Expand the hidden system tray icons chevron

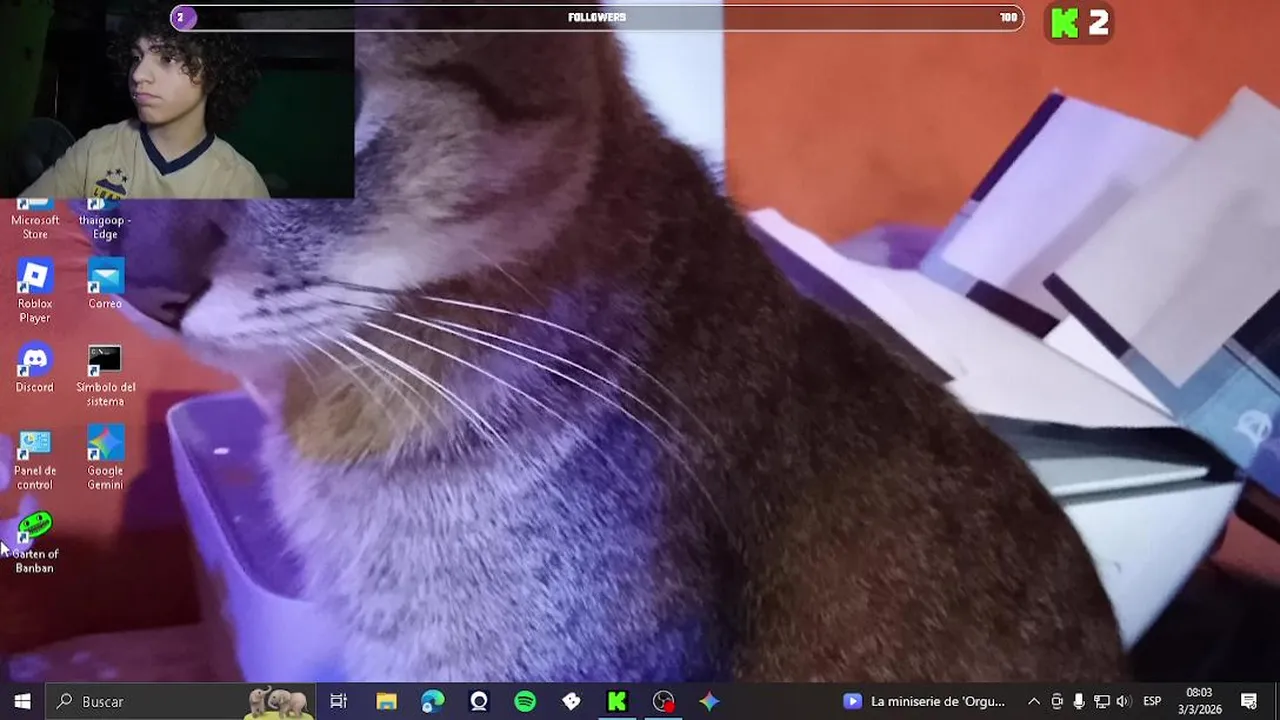(x=1033, y=701)
